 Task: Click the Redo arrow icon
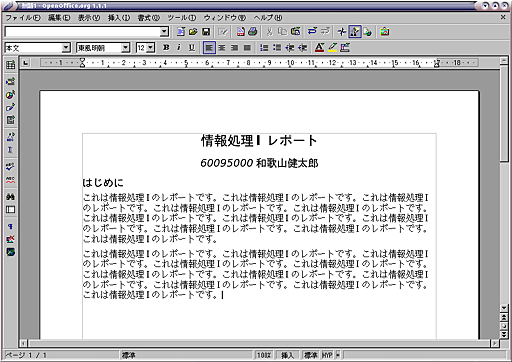325,32
